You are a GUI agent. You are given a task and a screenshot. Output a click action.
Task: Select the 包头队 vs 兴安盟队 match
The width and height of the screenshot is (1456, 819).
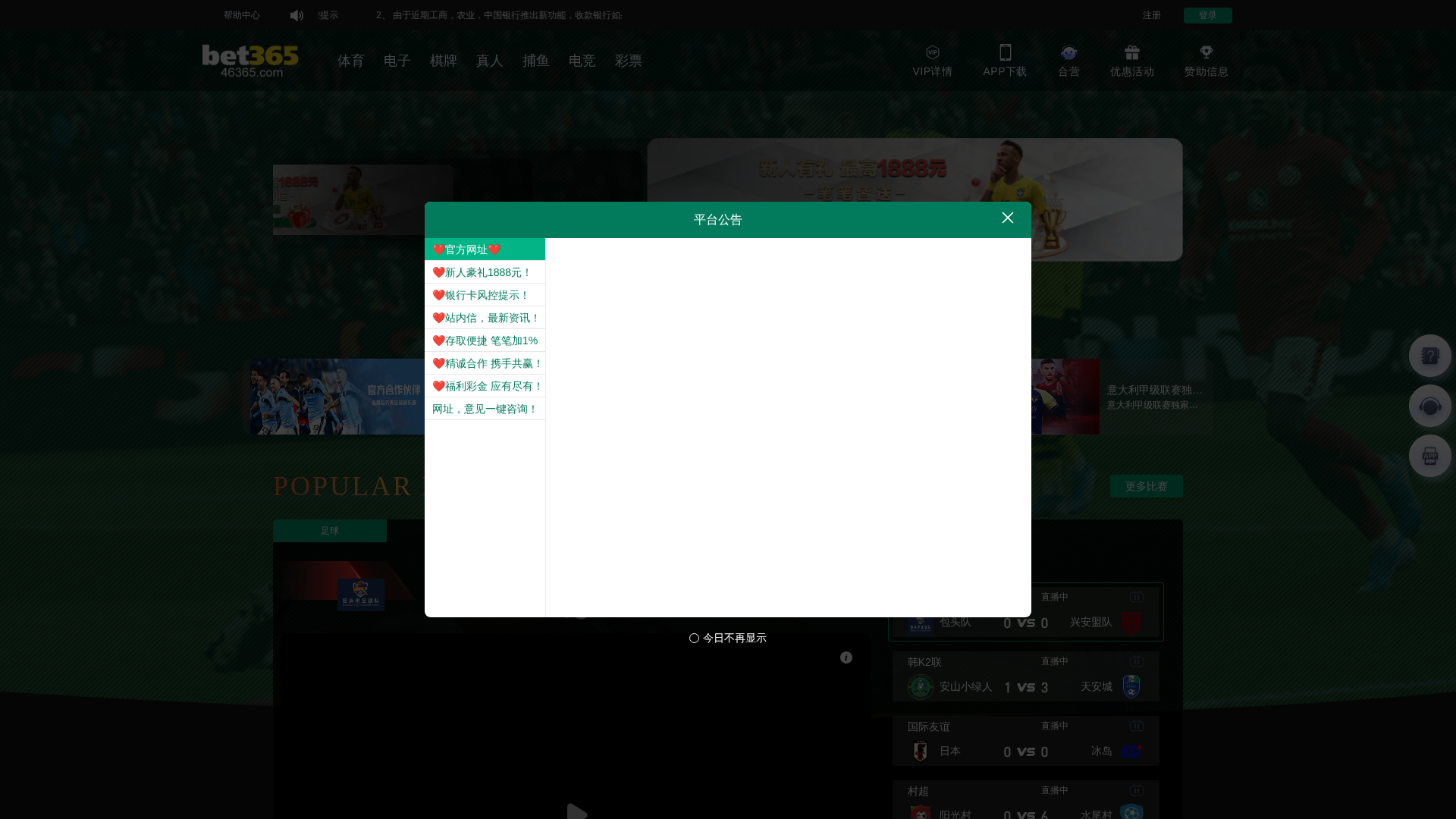(1025, 612)
